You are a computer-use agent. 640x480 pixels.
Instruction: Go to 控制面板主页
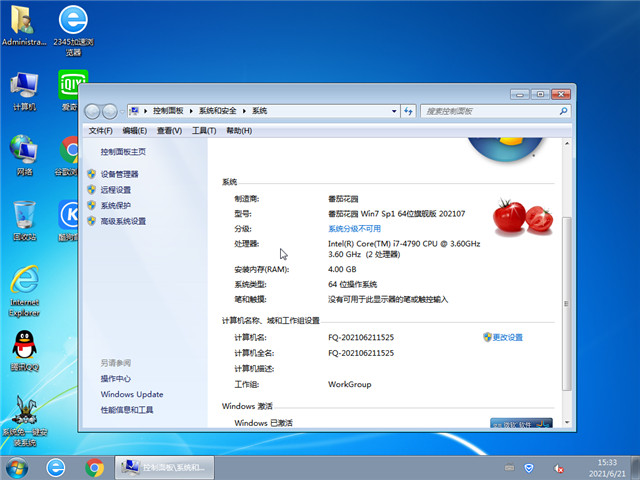coord(123,151)
